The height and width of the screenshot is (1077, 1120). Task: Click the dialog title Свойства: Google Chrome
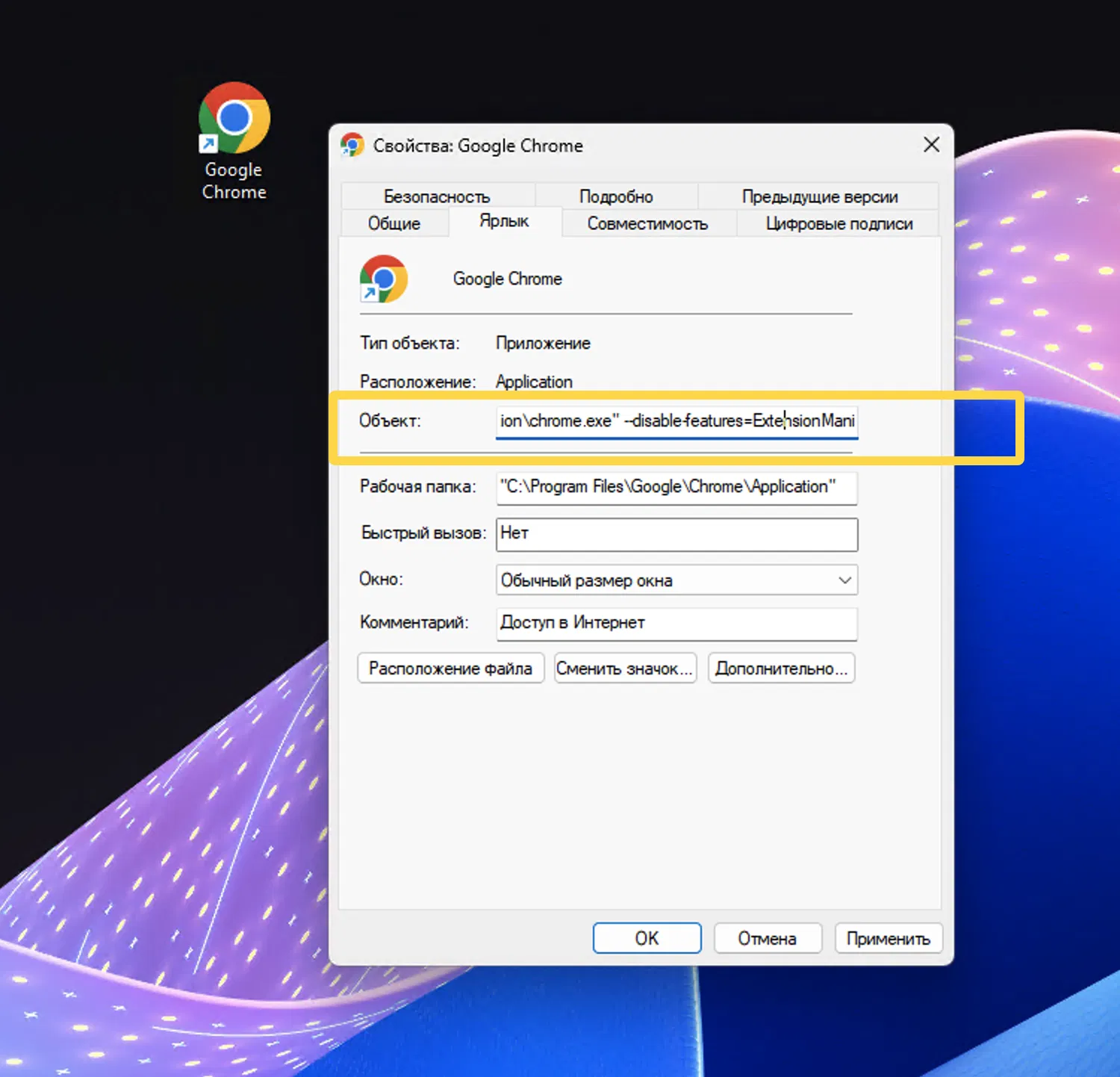pos(478,146)
